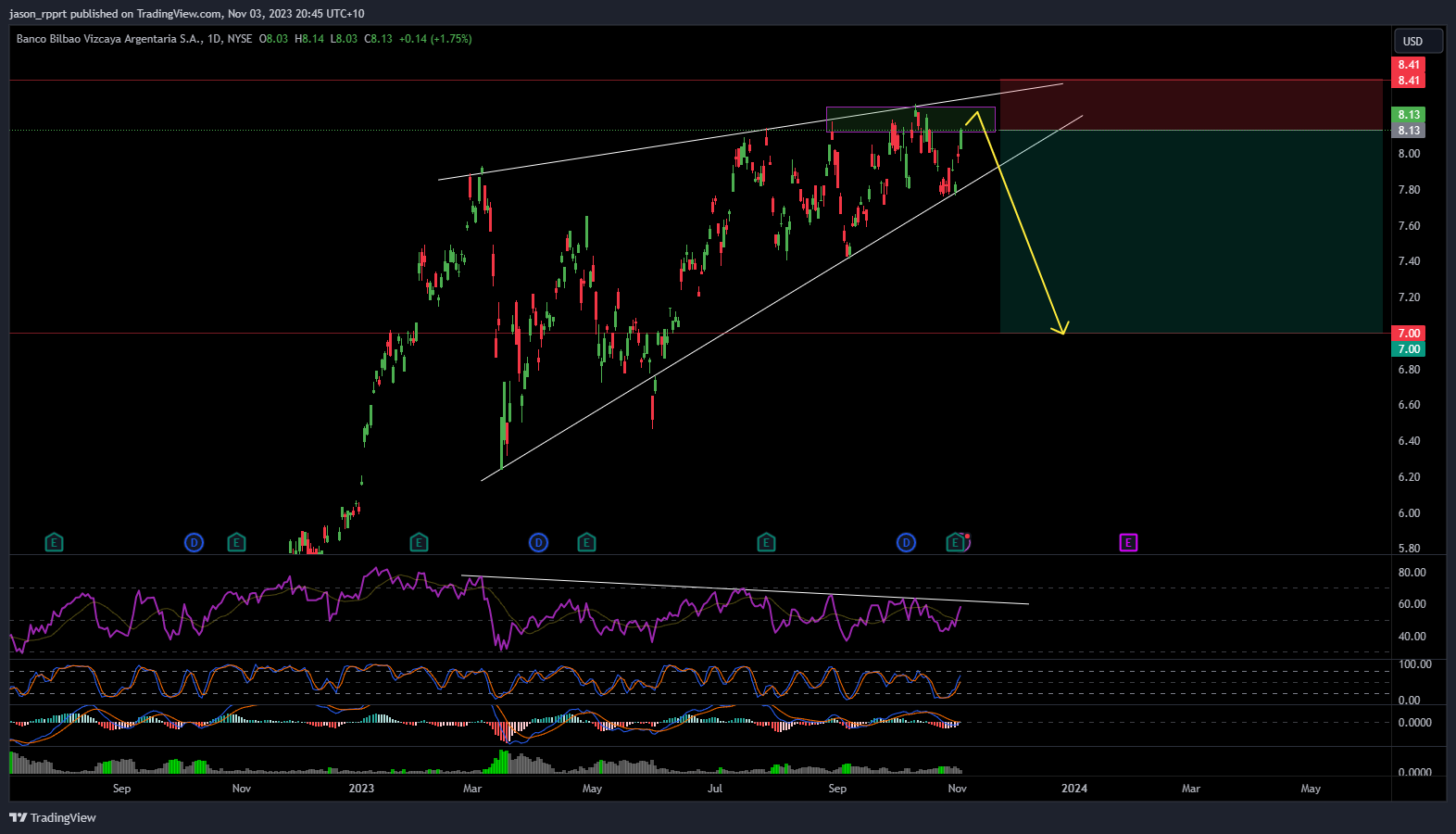Click the stochastic 100.00 scale value

[x=1414, y=664]
